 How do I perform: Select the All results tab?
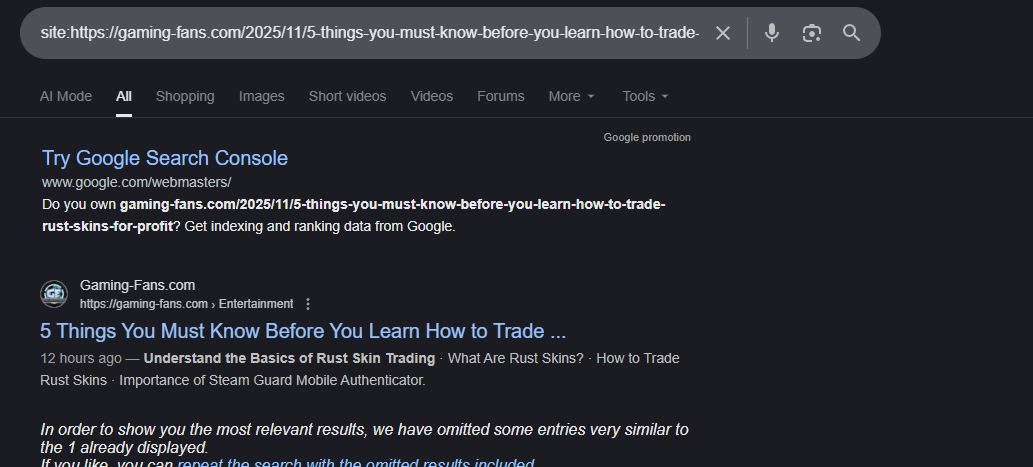click(x=124, y=96)
